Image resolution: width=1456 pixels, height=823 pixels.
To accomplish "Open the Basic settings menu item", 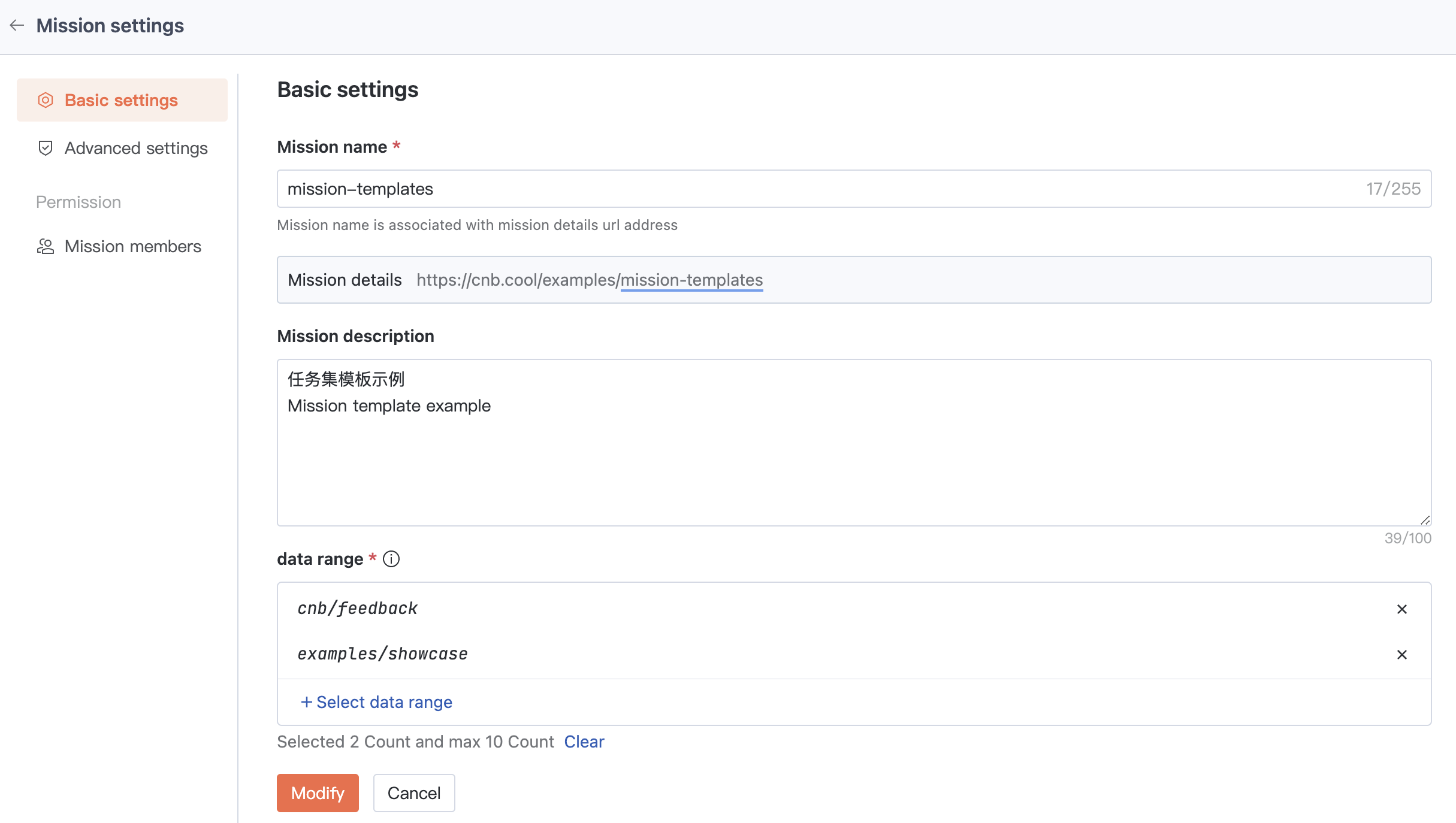I will (x=121, y=100).
